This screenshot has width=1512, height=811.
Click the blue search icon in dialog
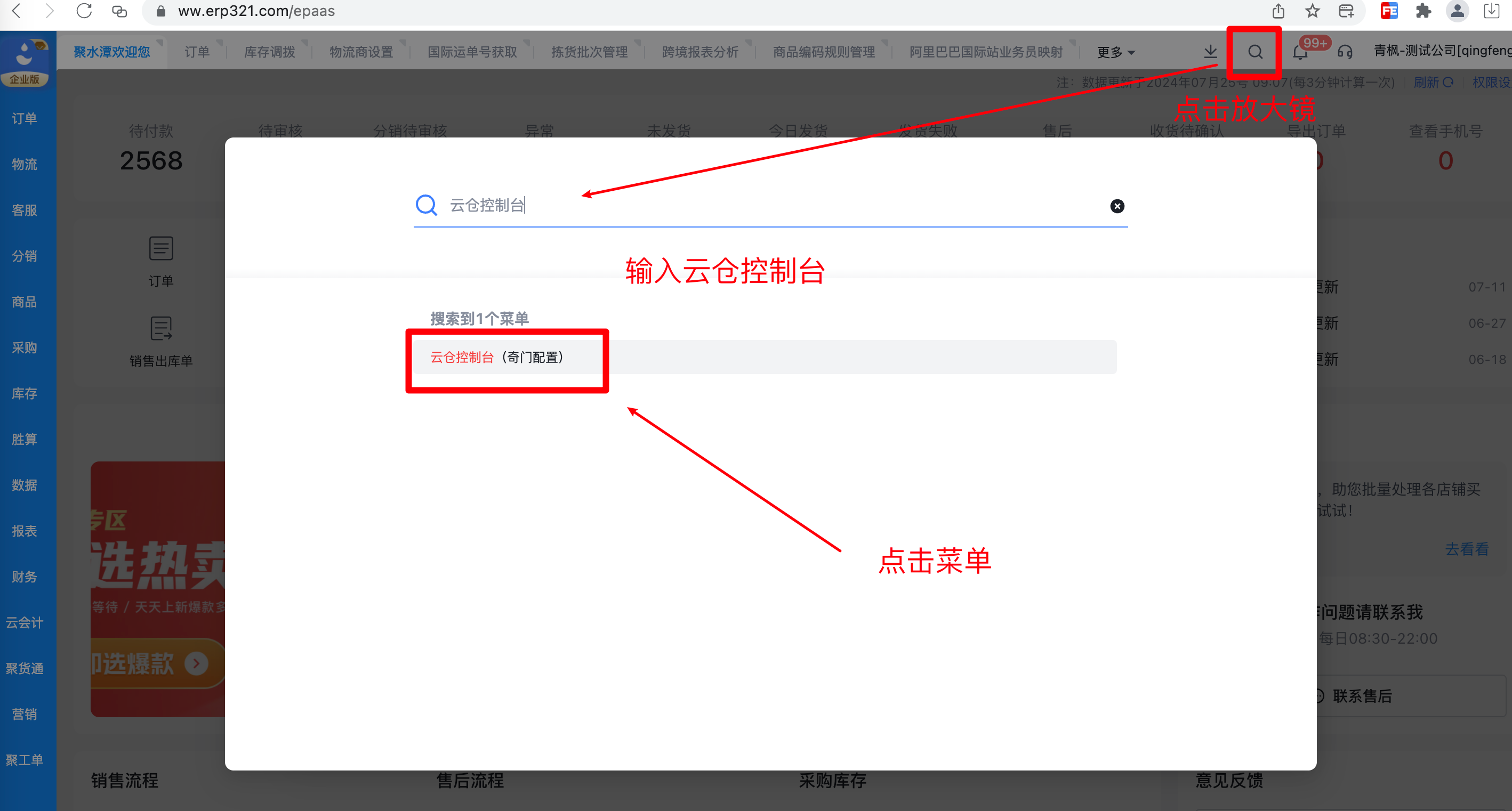(426, 205)
